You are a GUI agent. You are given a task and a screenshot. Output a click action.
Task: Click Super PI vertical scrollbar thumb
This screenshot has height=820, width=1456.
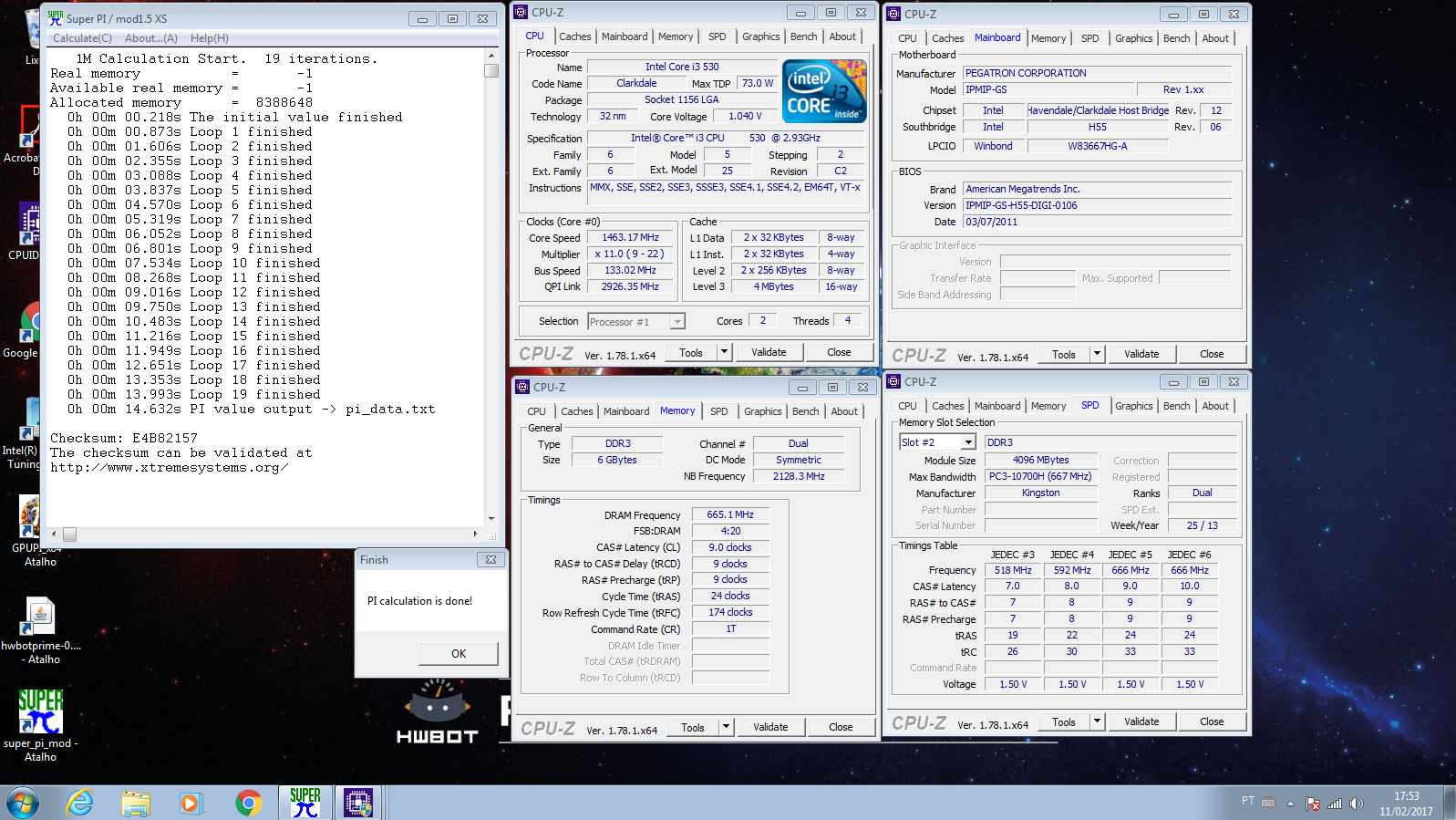[x=491, y=70]
